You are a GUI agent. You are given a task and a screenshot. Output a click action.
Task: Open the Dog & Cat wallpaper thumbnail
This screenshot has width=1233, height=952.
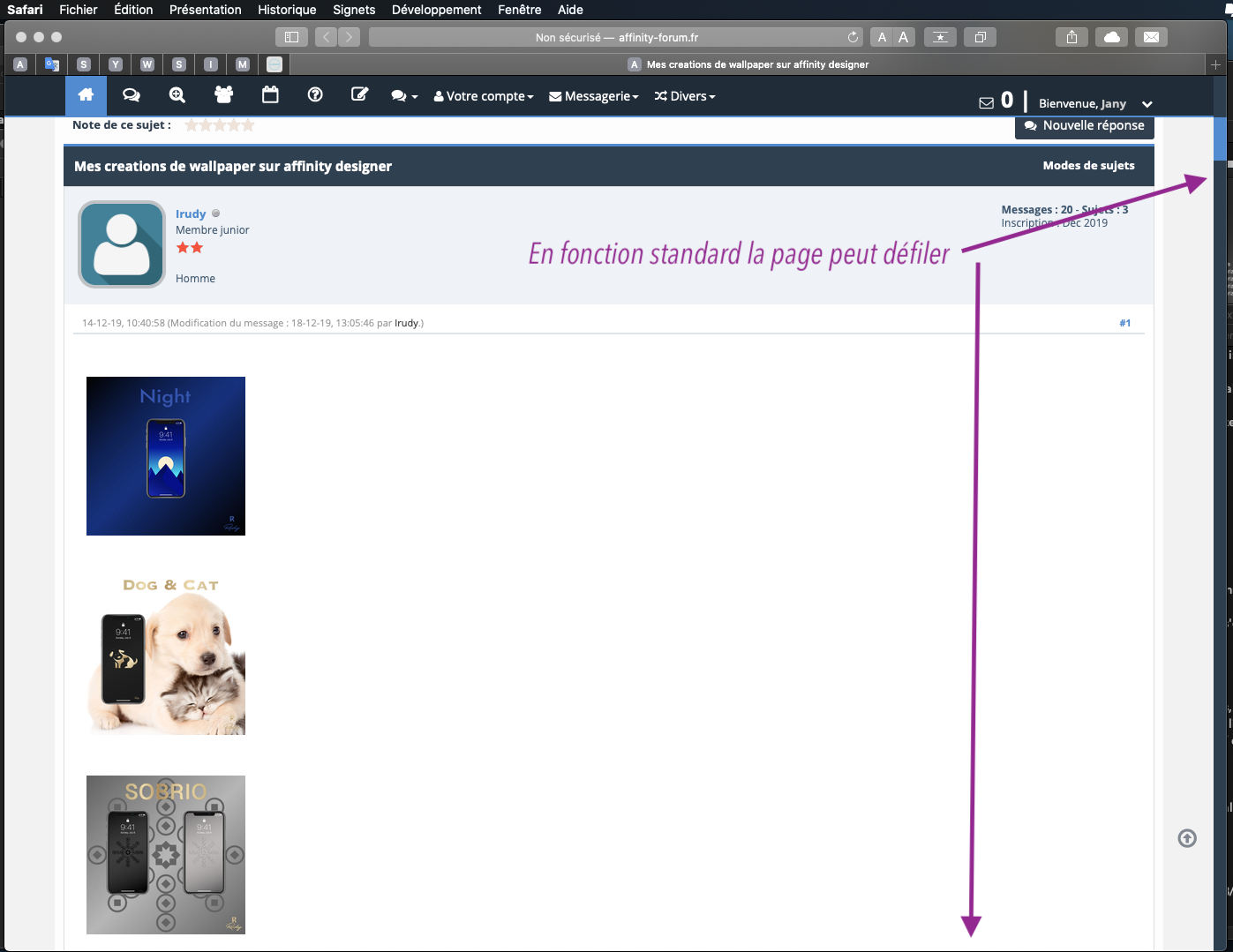coord(166,656)
